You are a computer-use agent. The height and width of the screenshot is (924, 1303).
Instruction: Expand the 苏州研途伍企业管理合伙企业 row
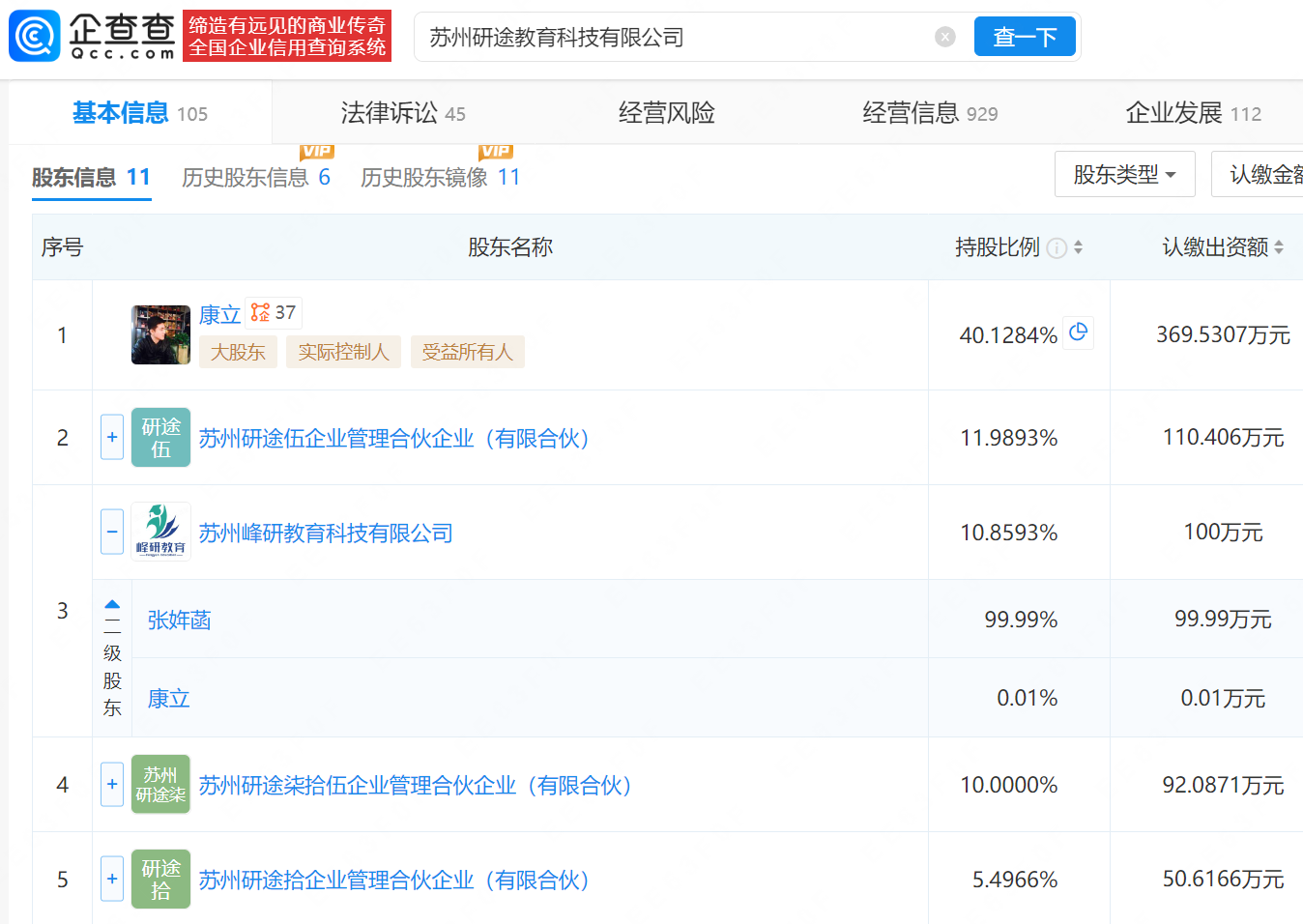112,437
